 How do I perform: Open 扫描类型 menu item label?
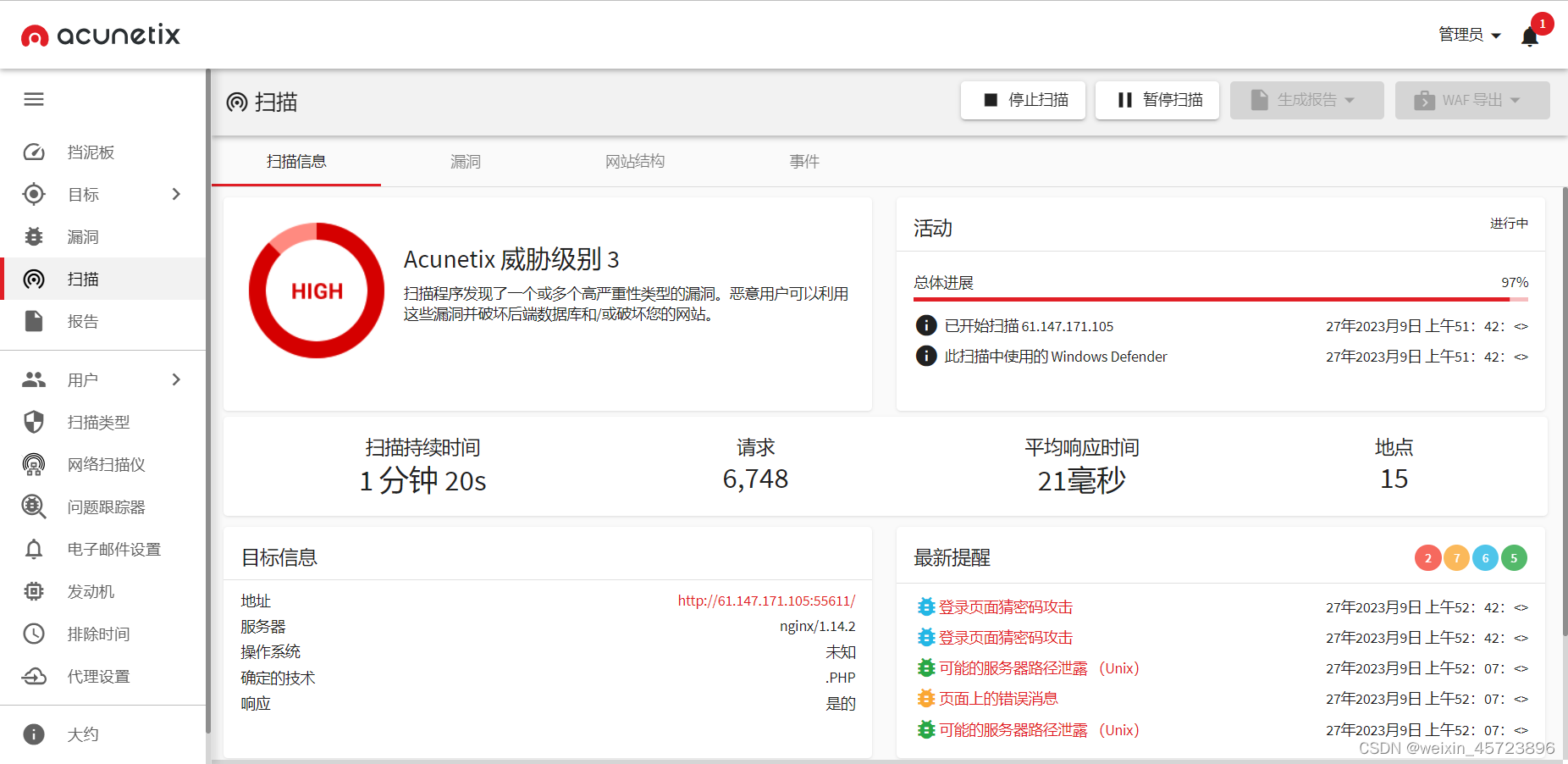pos(99,422)
